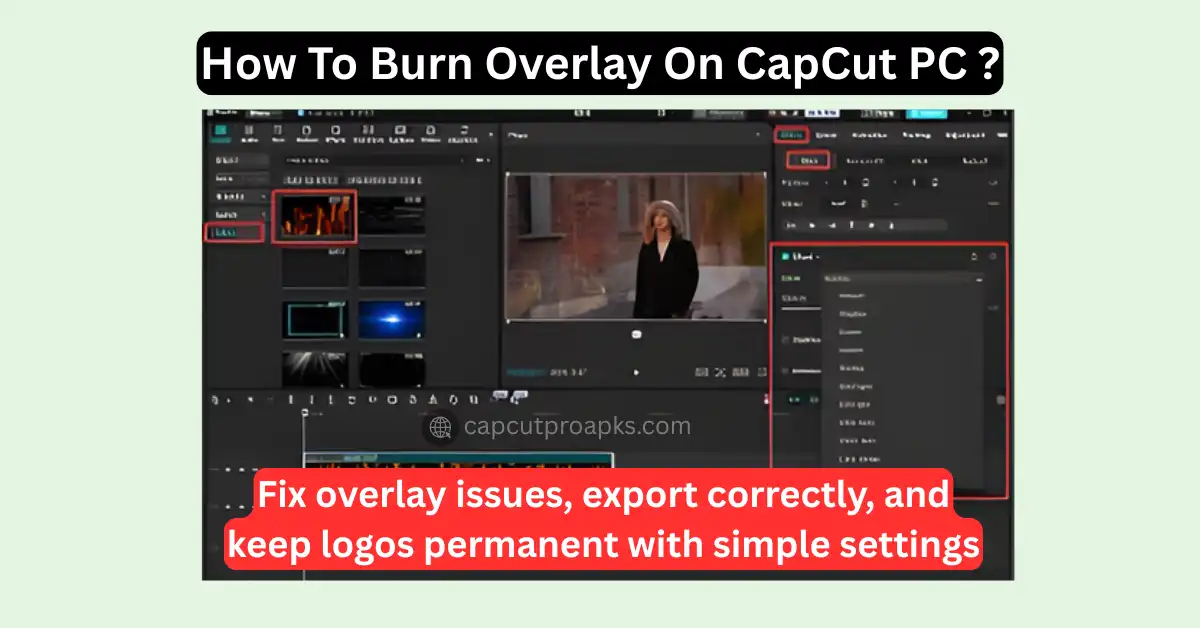Screen dimensions: 1200x628
Task: Select the blue lens flare thumbnail
Action: tap(392, 320)
